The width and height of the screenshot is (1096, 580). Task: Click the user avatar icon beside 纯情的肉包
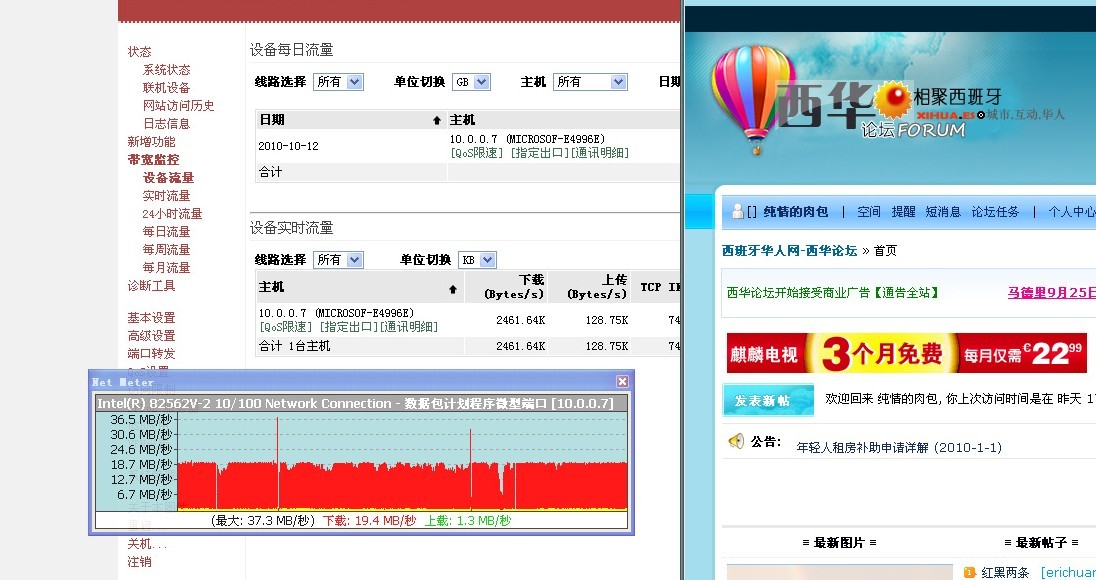click(738, 211)
